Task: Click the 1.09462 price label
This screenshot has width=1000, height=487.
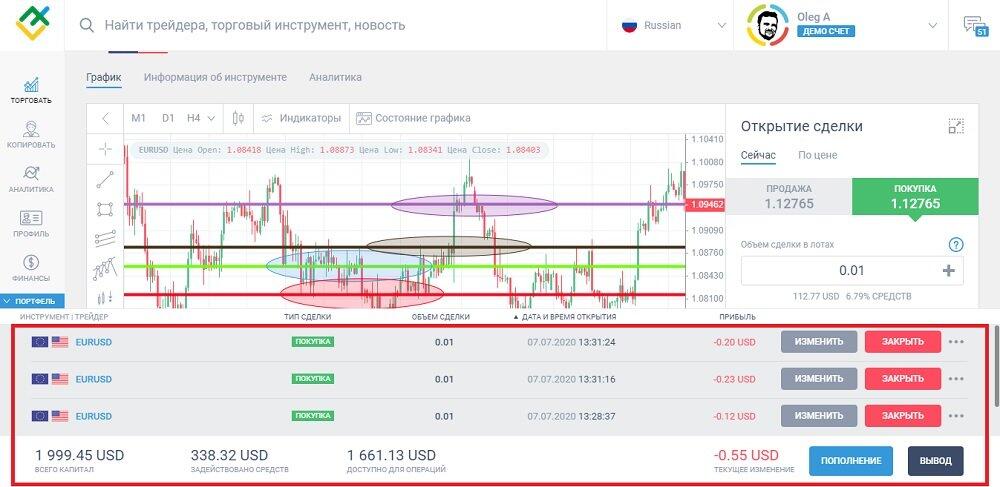Action: [x=705, y=205]
